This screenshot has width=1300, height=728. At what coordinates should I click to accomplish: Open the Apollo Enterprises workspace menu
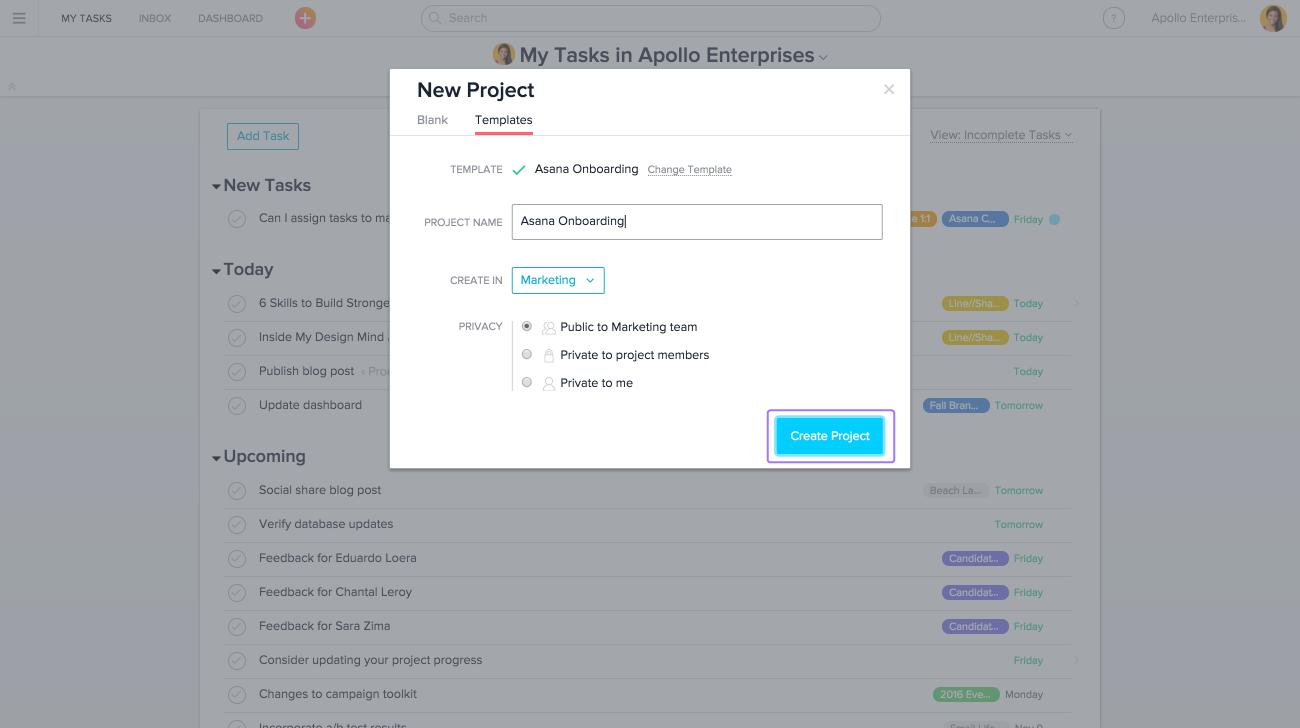(1198, 18)
